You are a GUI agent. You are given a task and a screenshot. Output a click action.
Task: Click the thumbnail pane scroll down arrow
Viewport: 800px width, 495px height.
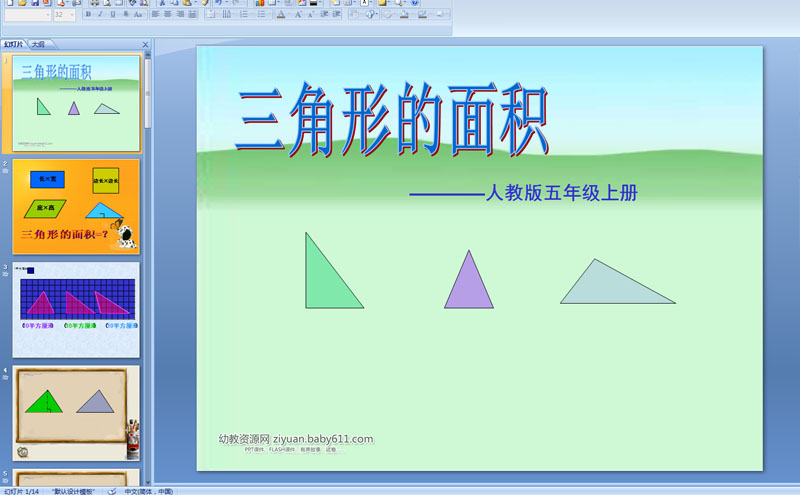tap(148, 482)
